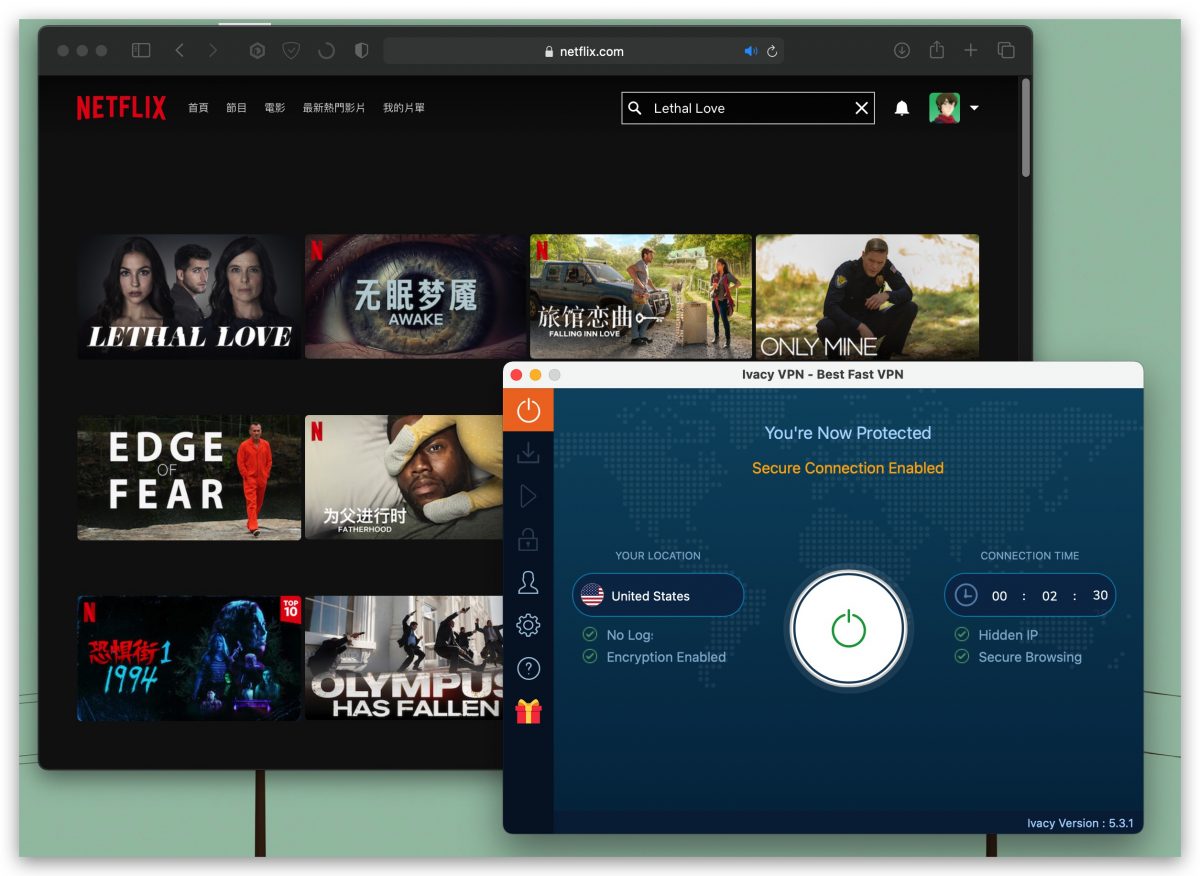Open a new Safari tab
1200x876 pixels.
(971, 50)
